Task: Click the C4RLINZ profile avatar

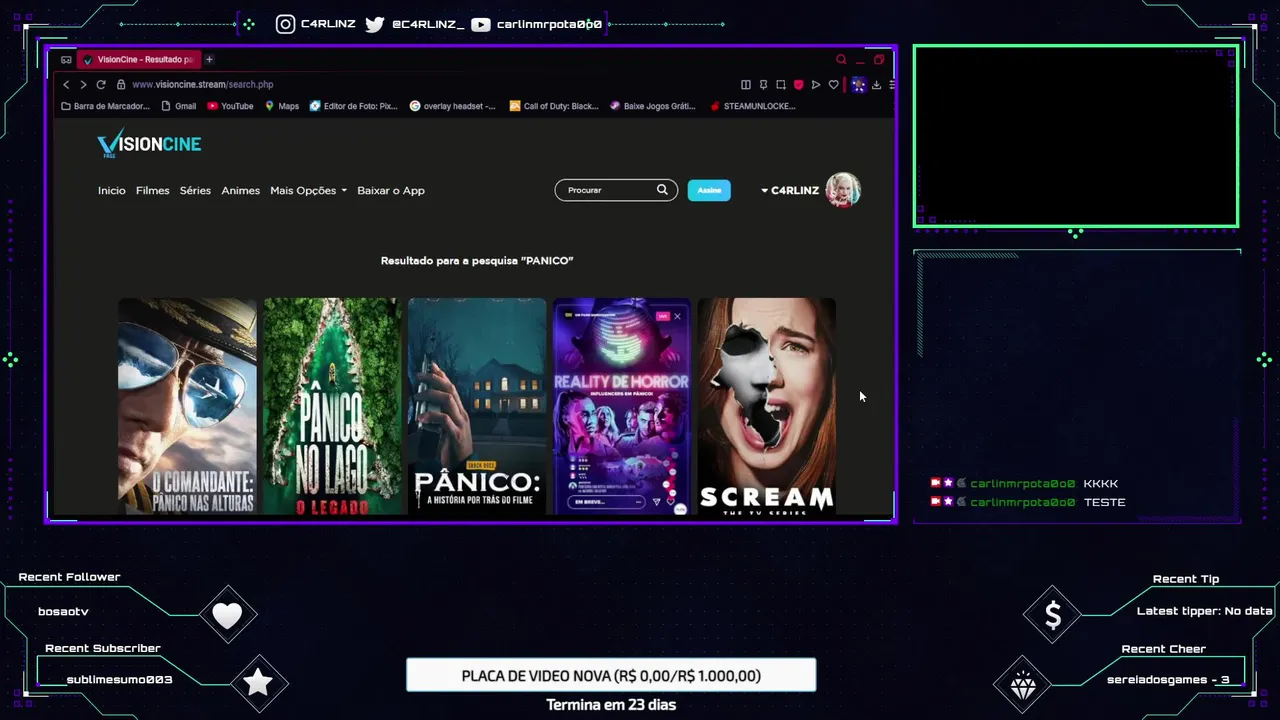Action: [843, 190]
